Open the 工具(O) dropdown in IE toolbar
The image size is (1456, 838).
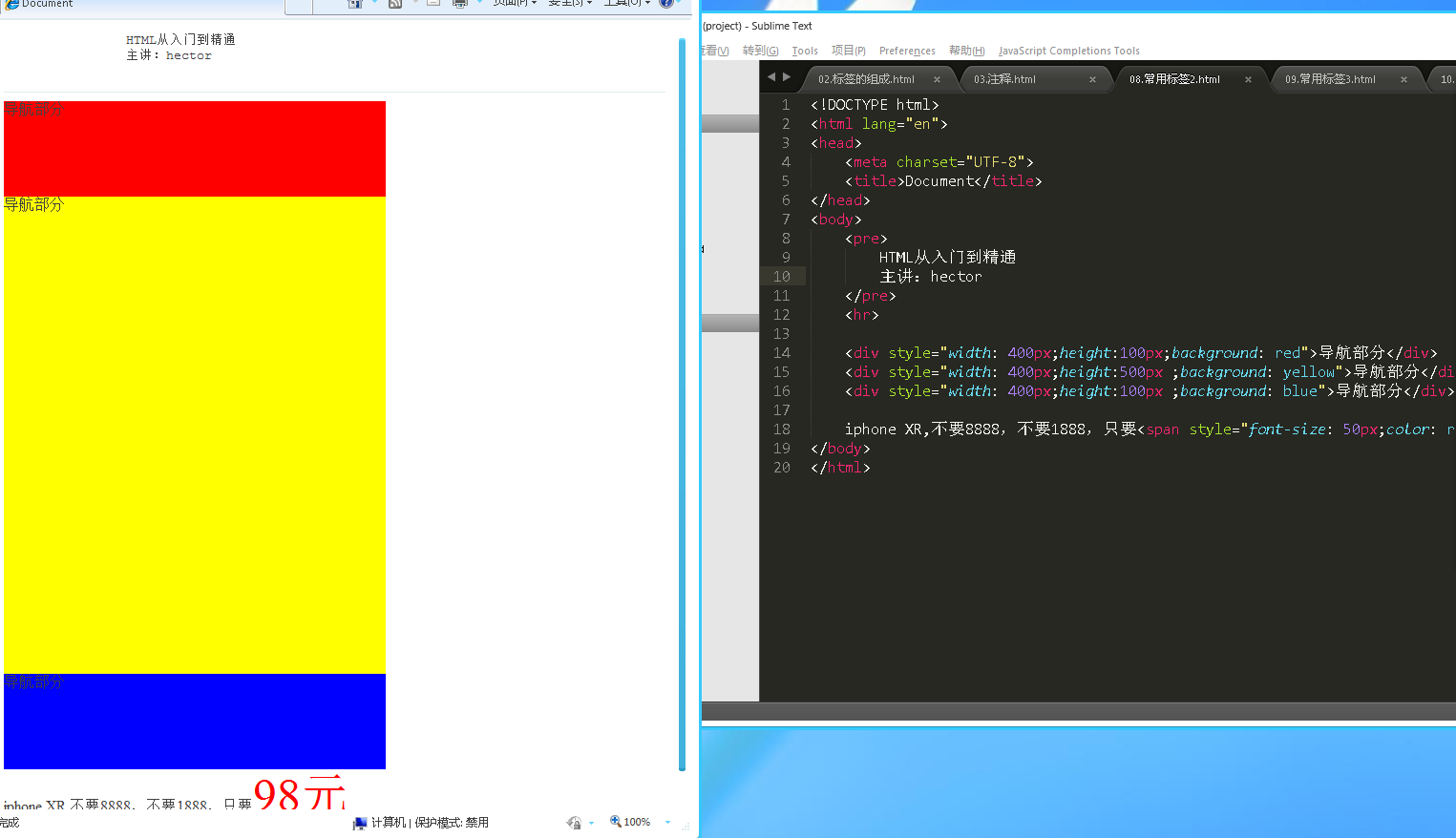626,3
